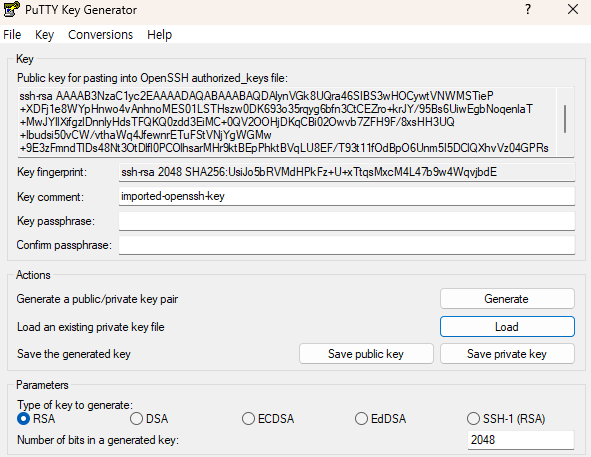591x457 pixels.
Task: Click the 'Load an existing private key file' label
Action: 91,327
